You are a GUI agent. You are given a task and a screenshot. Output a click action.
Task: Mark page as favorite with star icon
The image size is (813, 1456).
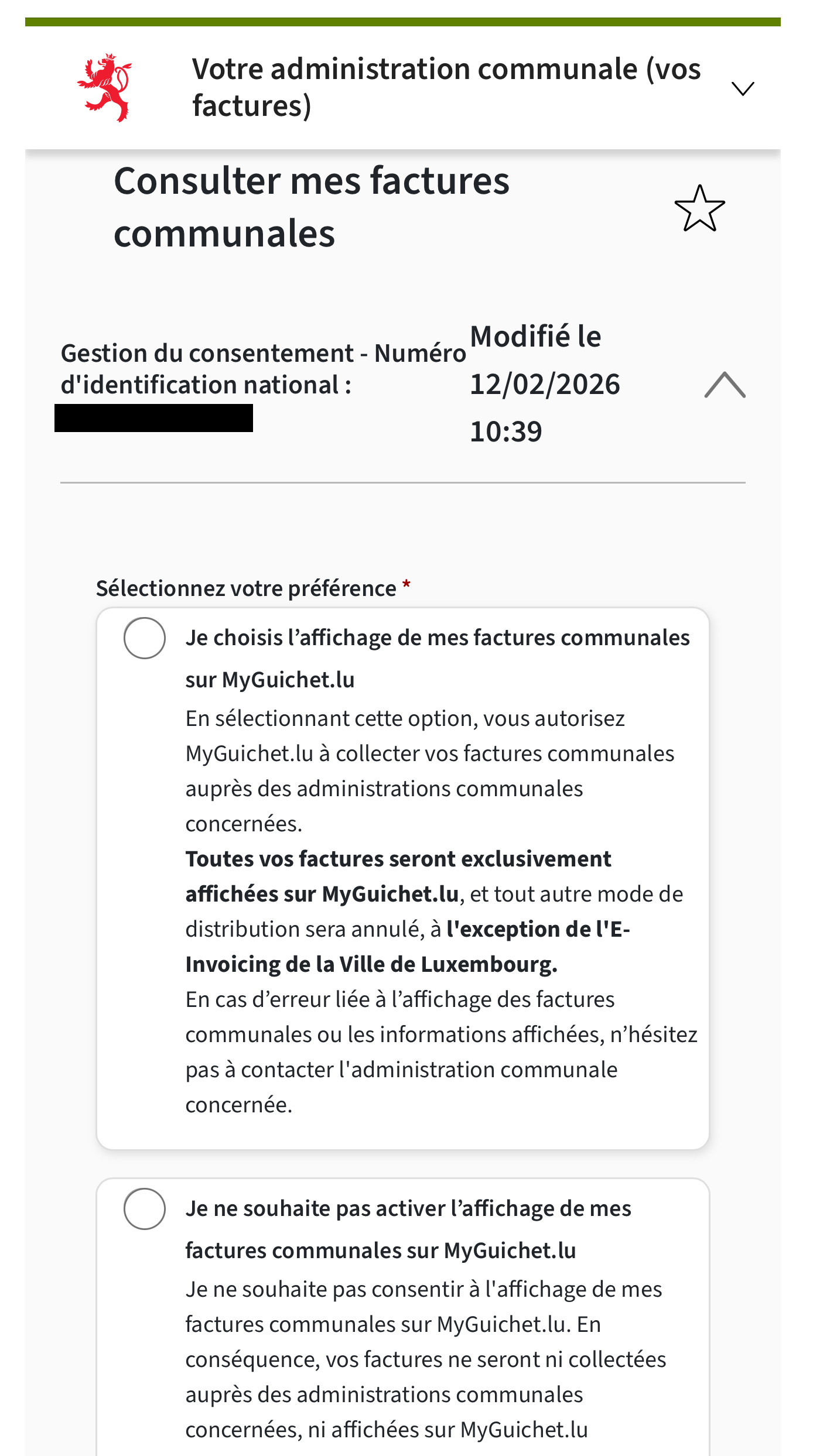[699, 208]
